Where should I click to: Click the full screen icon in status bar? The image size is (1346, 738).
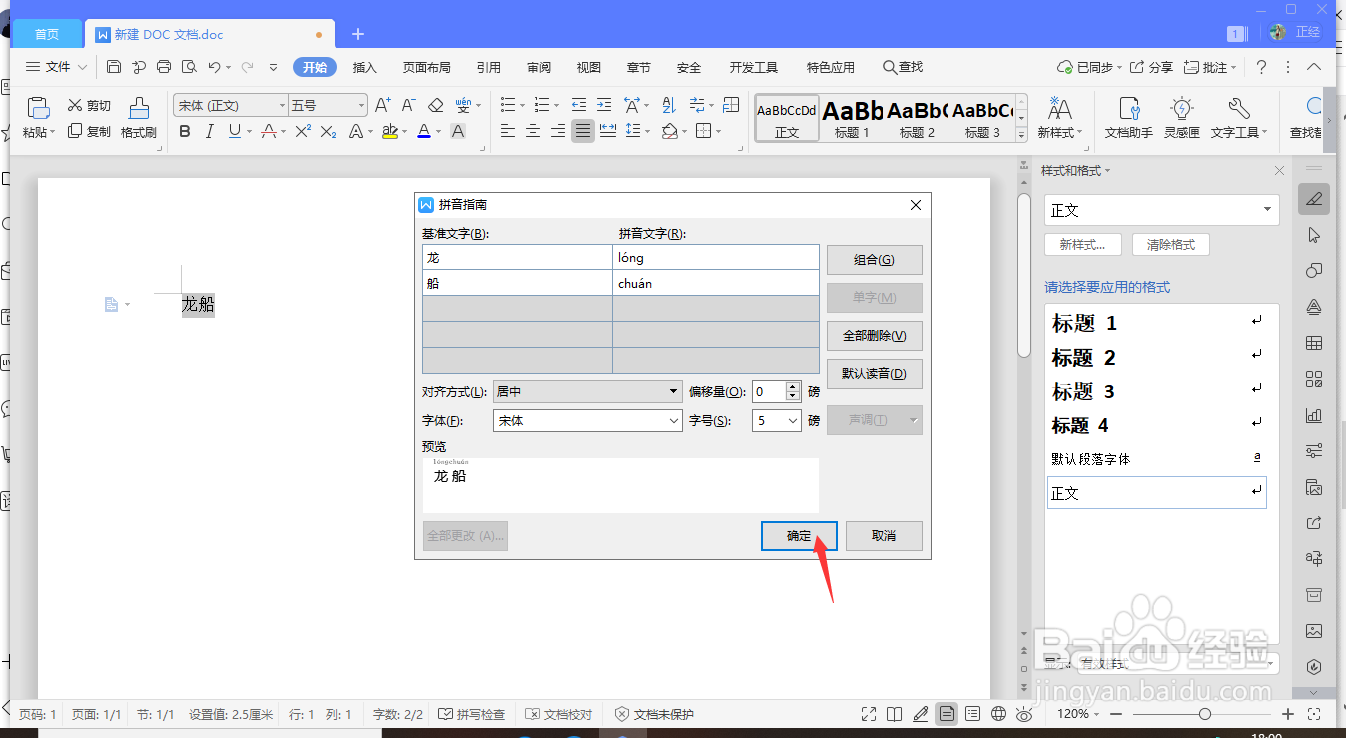(868, 714)
